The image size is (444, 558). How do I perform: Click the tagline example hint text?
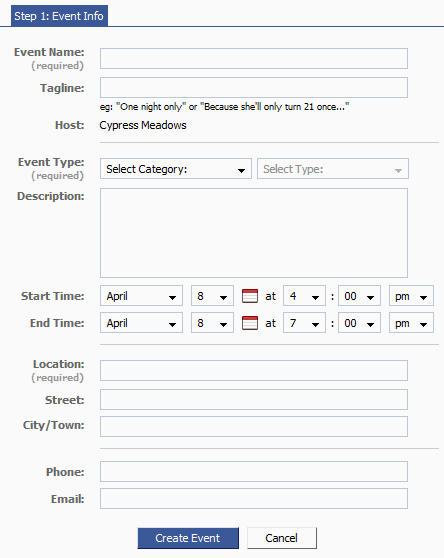[224, 107]
